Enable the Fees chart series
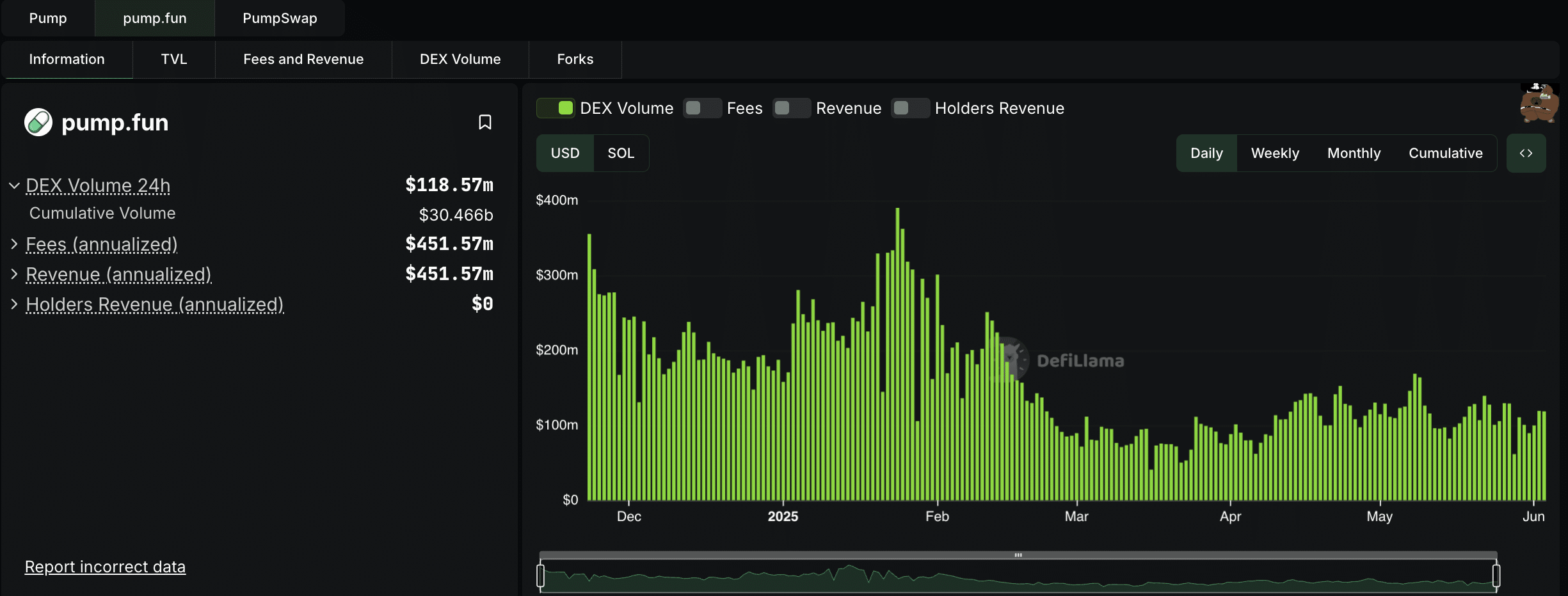The image size is (1568, 596). 702,108
